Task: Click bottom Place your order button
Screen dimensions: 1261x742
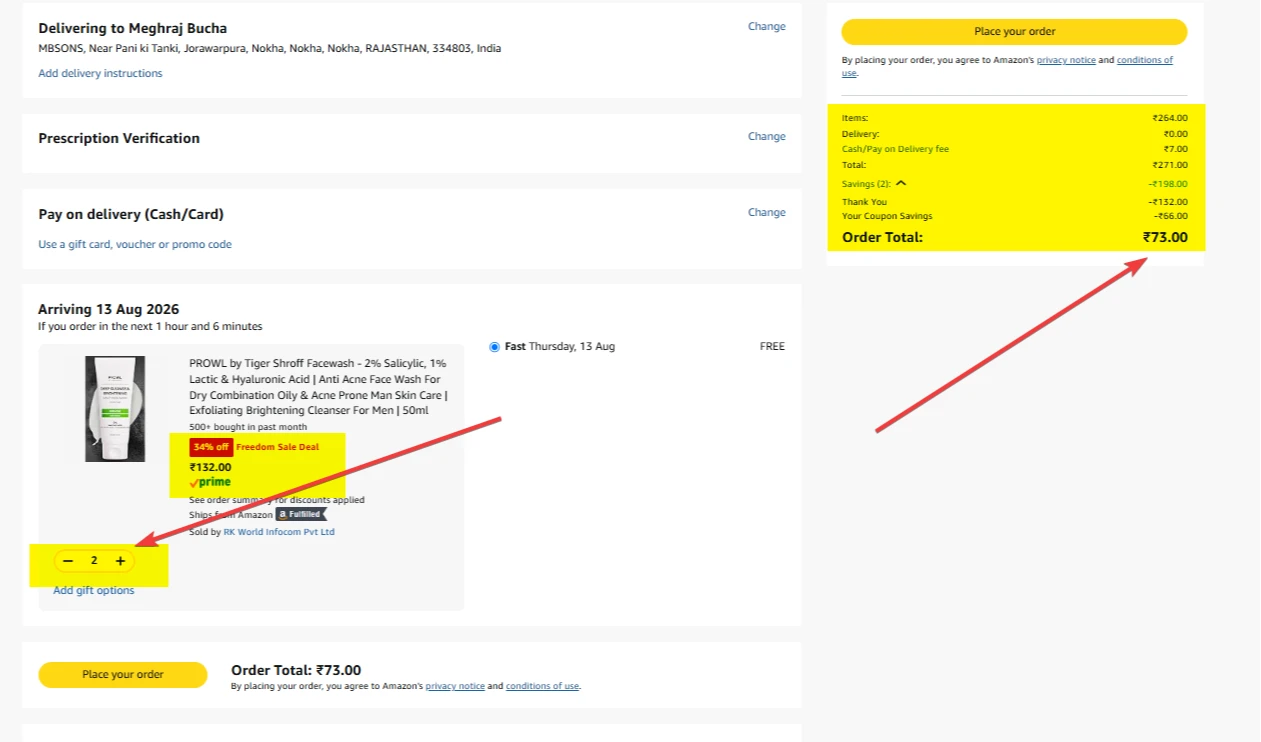Action: (x=123, y=674)
